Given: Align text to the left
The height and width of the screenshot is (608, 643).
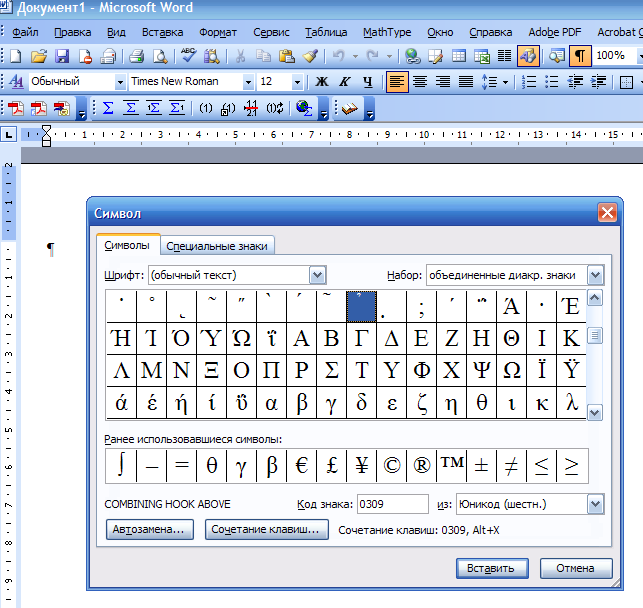Looking at the screenshot, I should click(x=397, y=82).
